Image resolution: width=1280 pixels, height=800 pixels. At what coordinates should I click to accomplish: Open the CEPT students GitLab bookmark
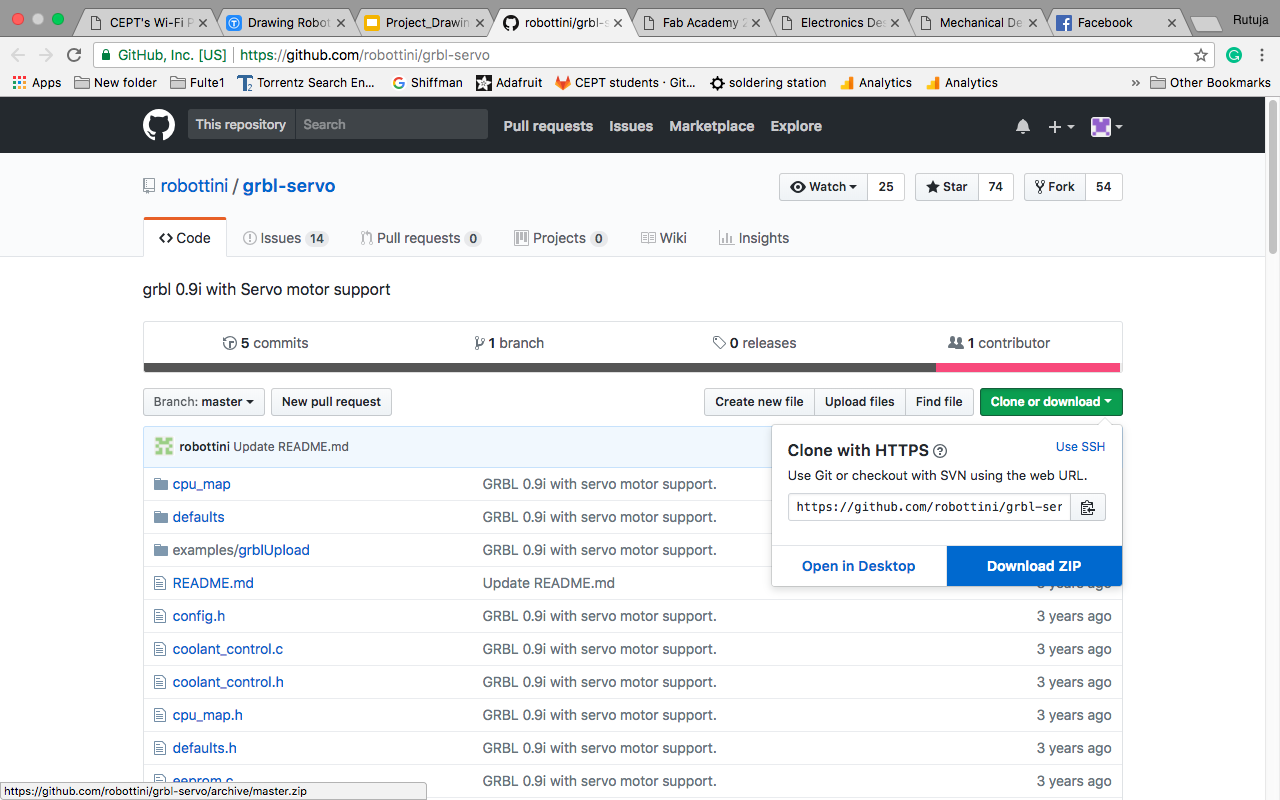coord(626,83)
